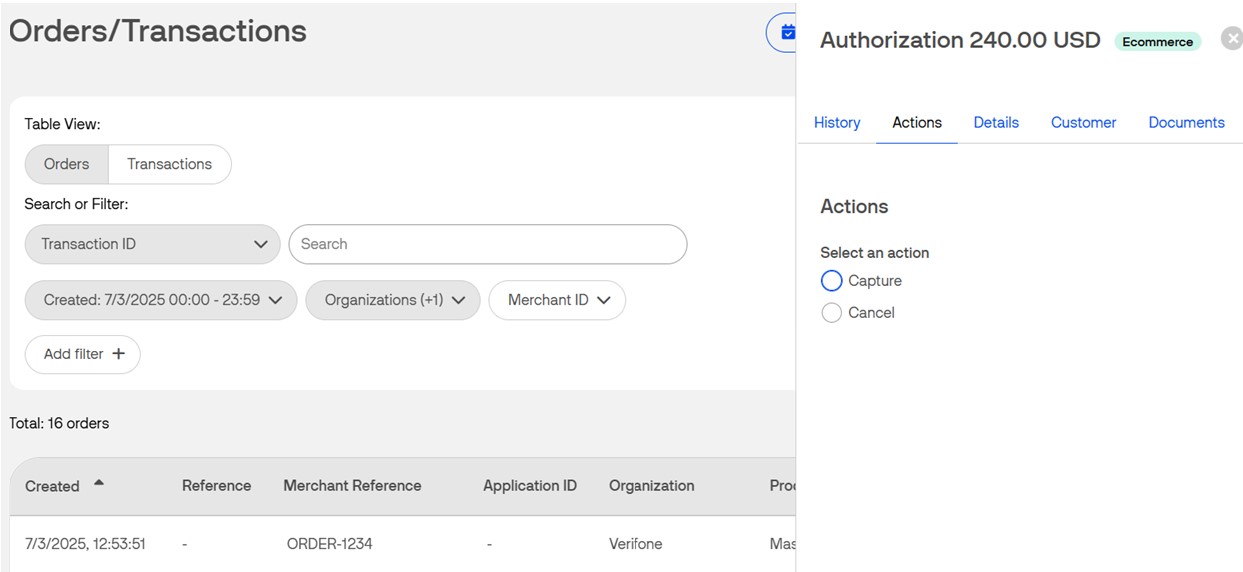The image size is (1243, 572).
Task: Click the Created column header
Action: (52, 486)
